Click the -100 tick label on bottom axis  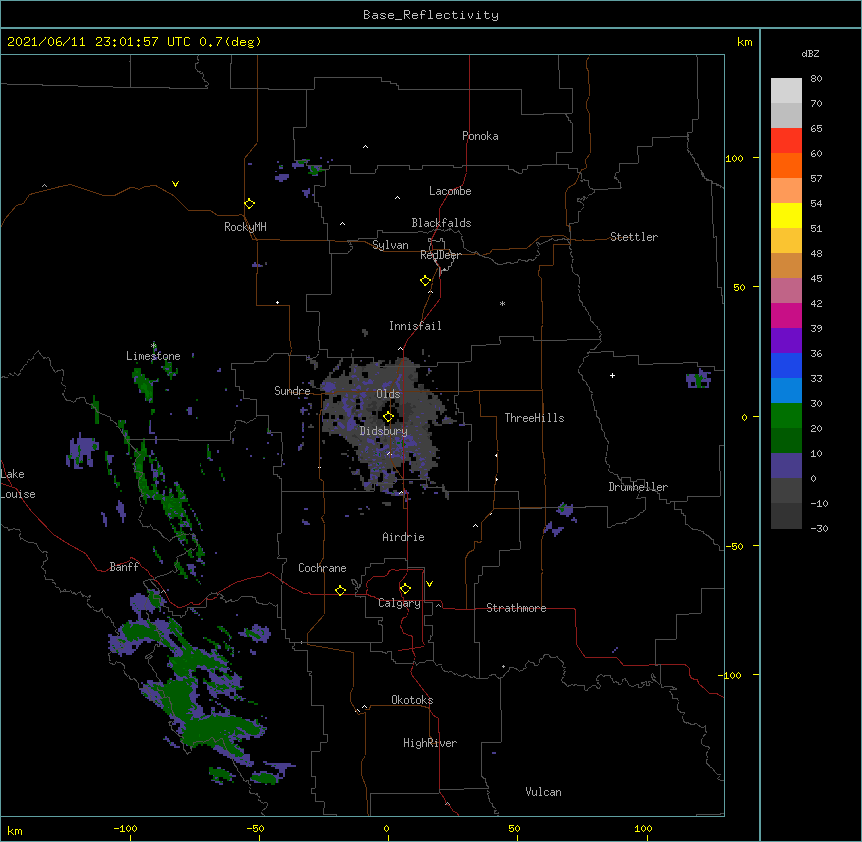pos(126,828)
